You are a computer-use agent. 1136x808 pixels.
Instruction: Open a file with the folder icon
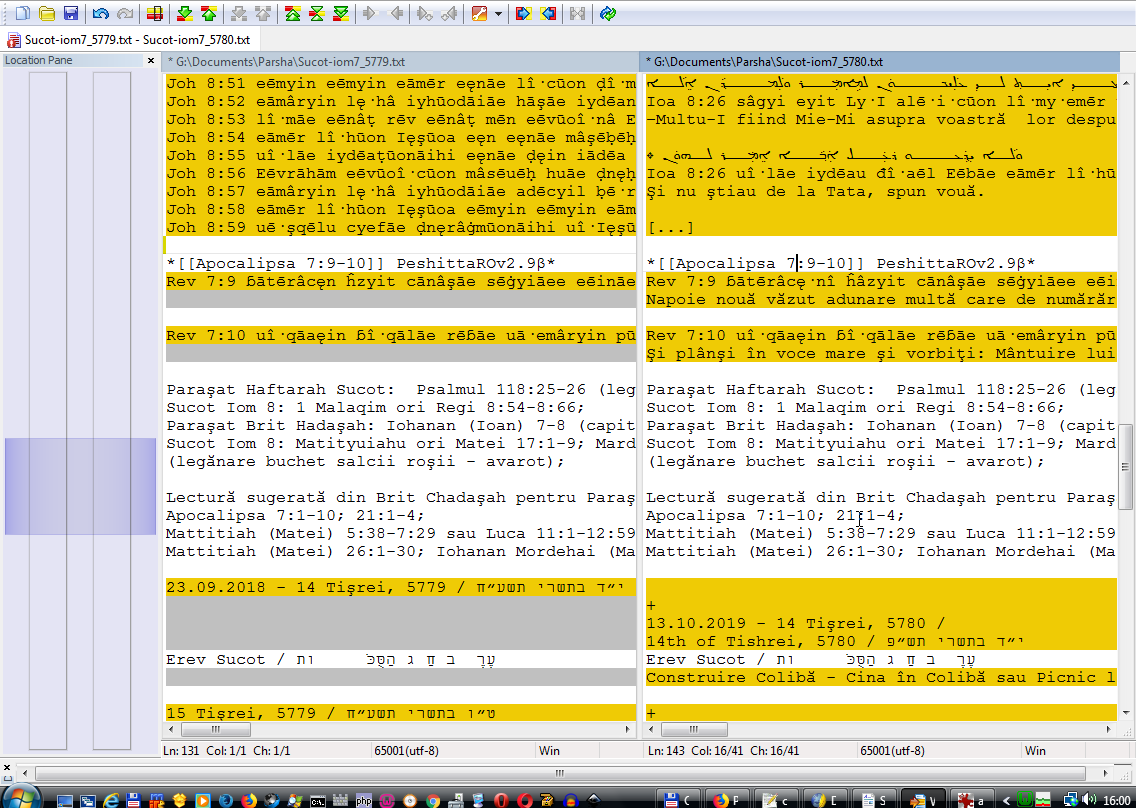coord(47,14)
